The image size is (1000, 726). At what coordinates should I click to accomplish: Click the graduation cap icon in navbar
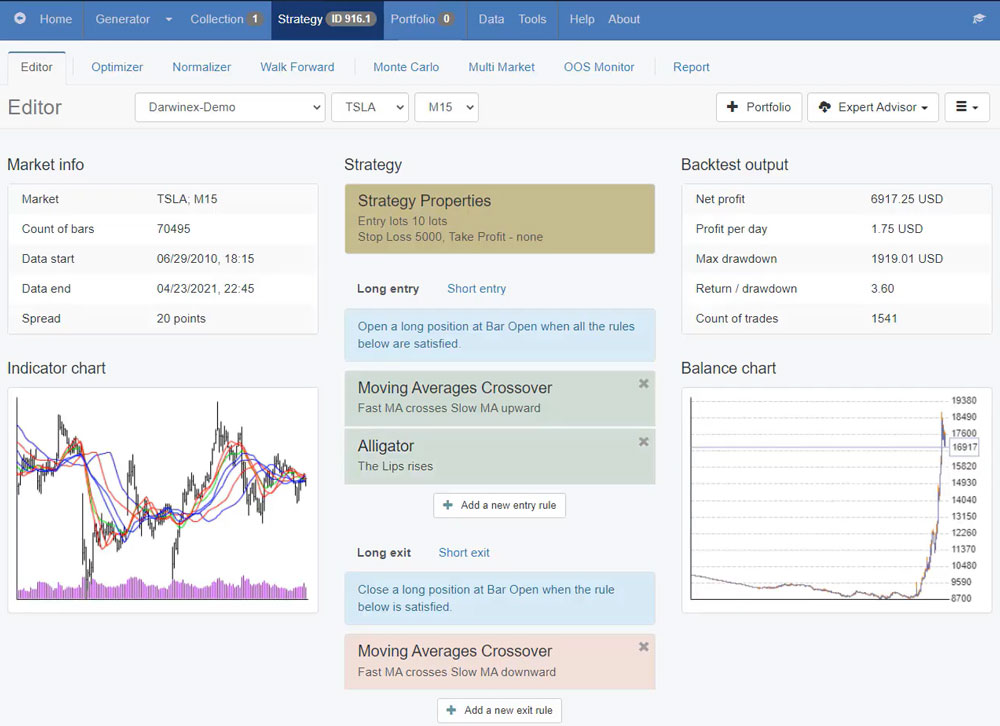(978, 19)
